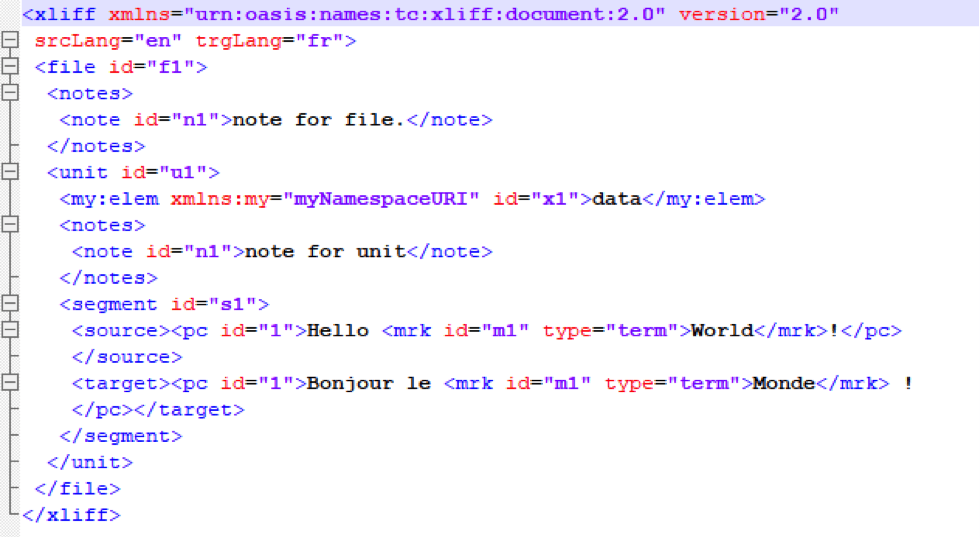The height and width of the screenshot is (538, 980).
Task: Click the closing </source> tag
Action: (127, 357)
